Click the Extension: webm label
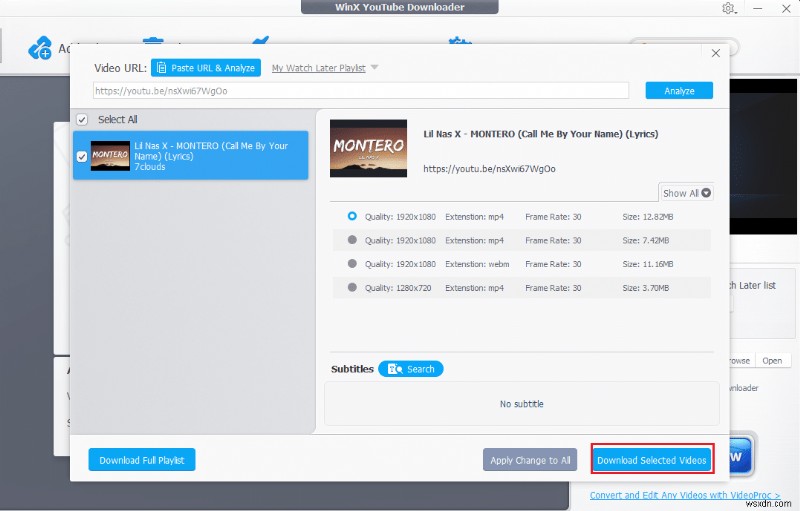The image size is (800, 511). point(477,264)
